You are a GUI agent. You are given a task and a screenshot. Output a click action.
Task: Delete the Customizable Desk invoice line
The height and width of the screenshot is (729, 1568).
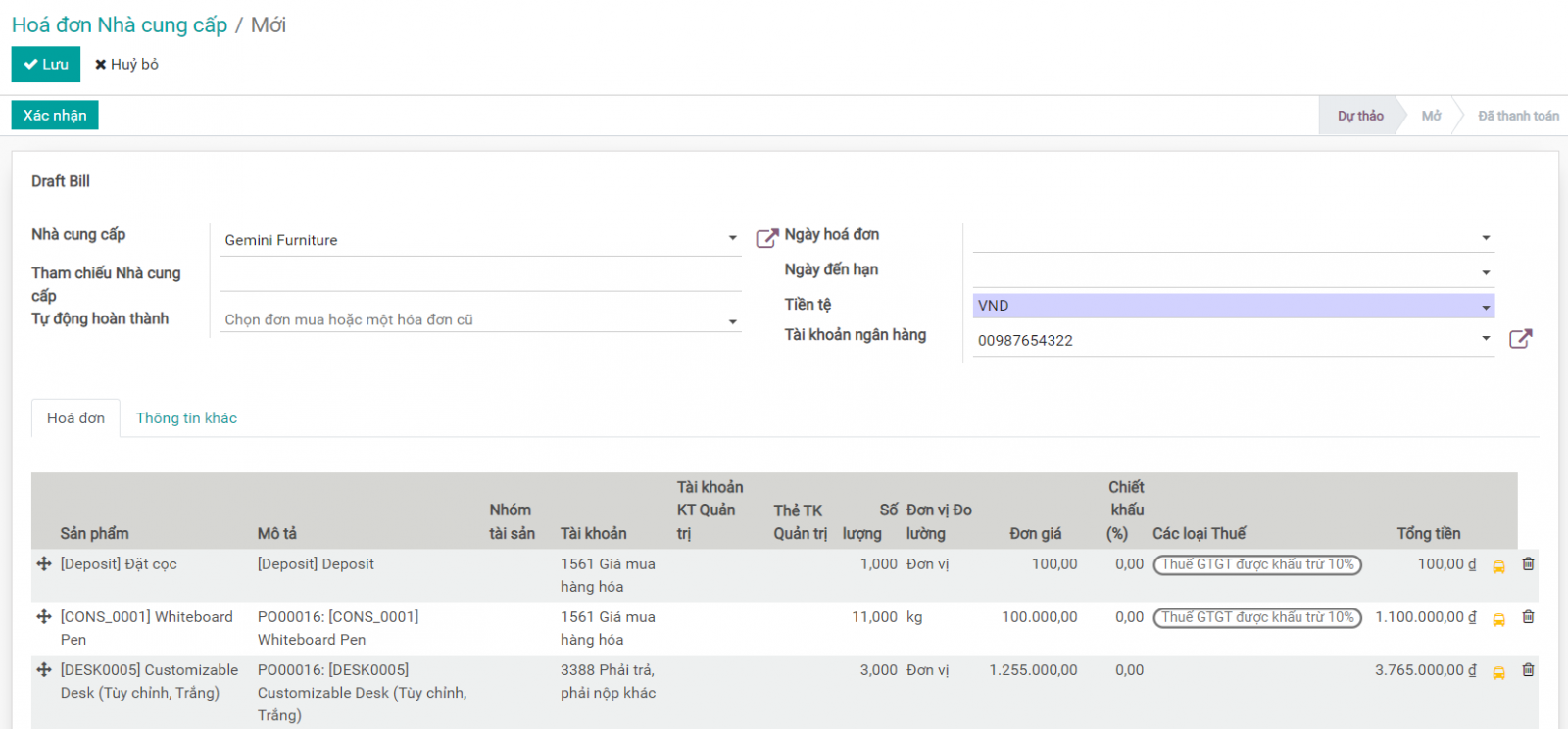[x=1528, y=670]
